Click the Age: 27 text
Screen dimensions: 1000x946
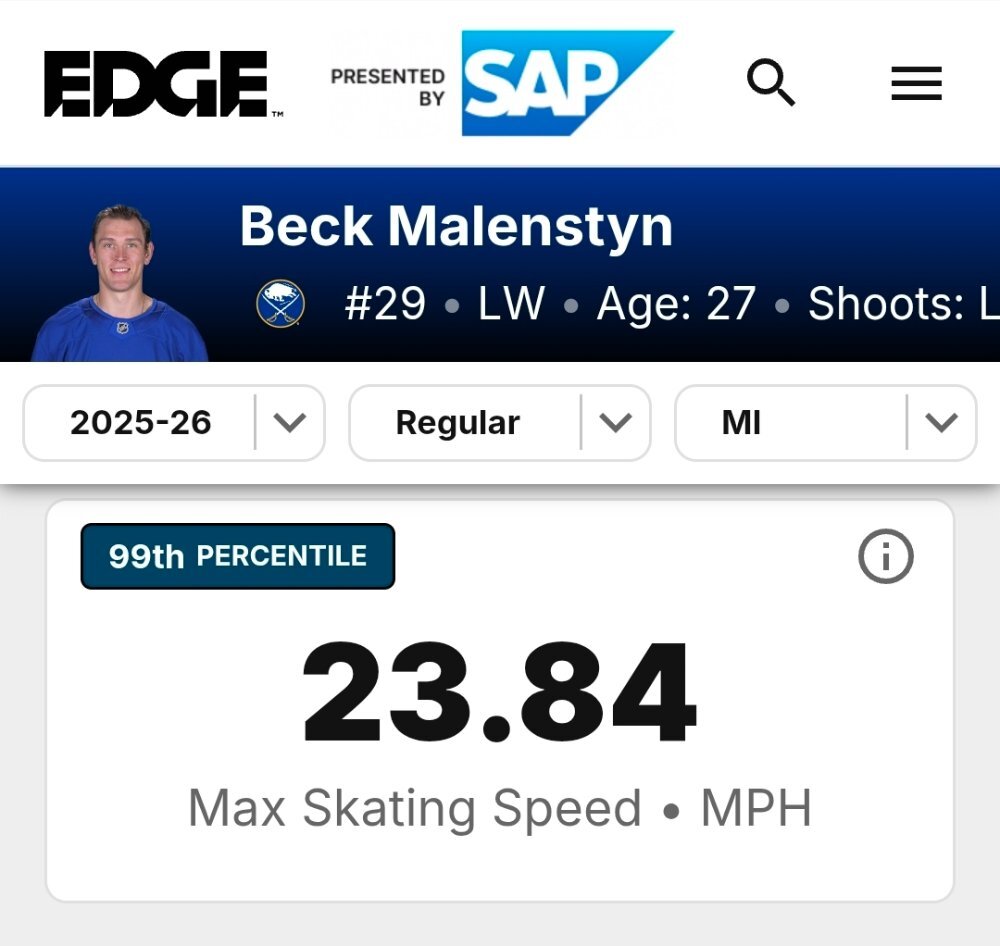click(676, 304)
